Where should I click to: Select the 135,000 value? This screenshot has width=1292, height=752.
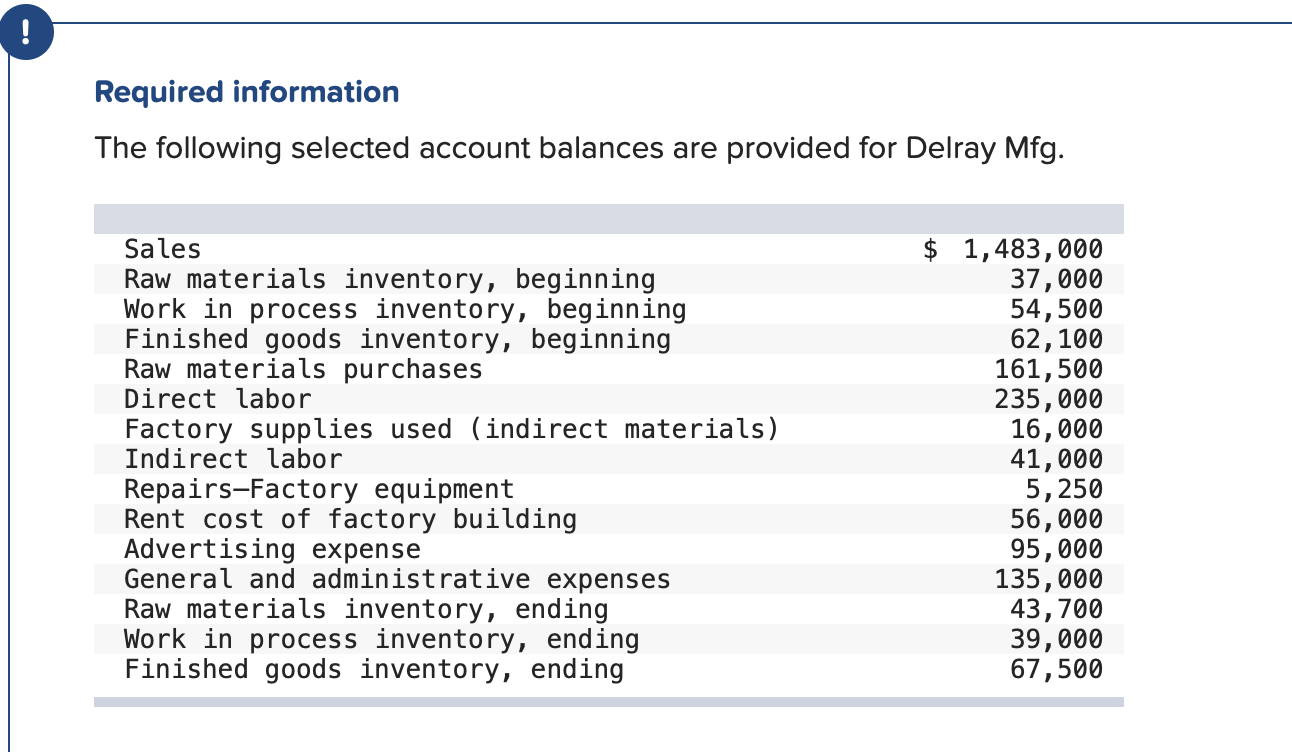coord(1049,579)
